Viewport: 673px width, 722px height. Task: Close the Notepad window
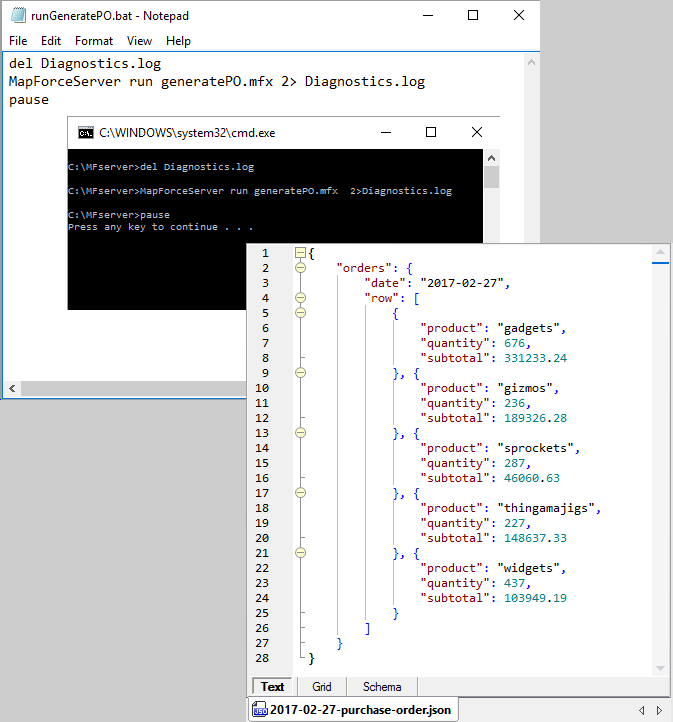tap(518, 15)
